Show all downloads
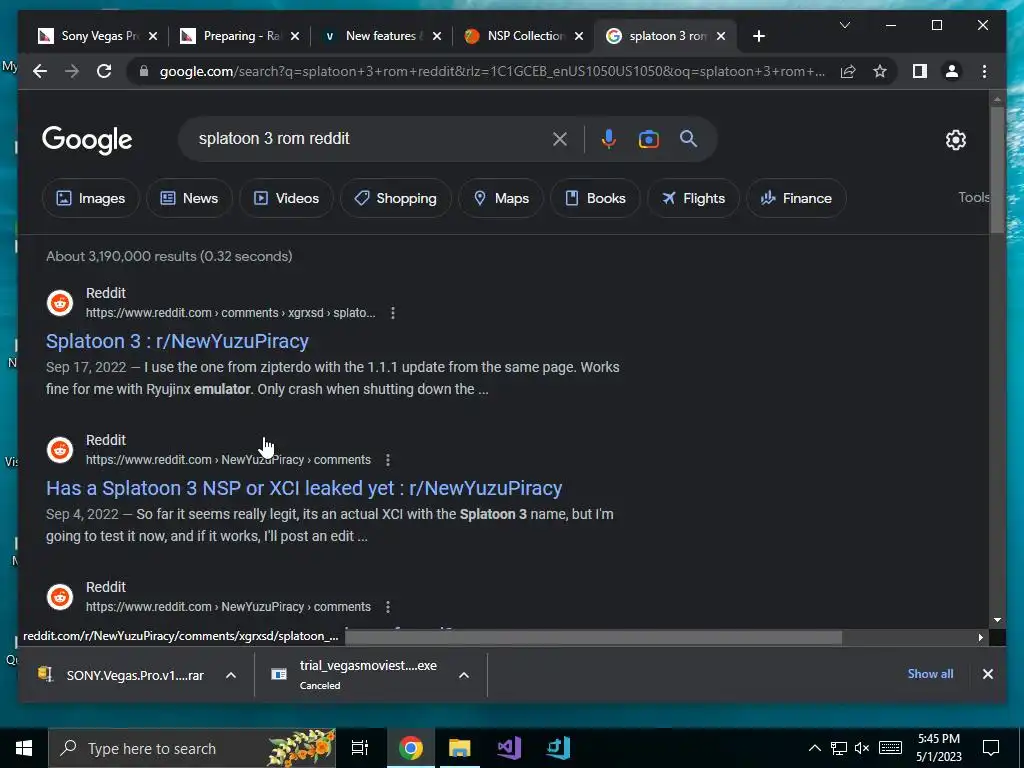Image resolution: width=1024 pixels, height=768 pixels. click(930, 674)
